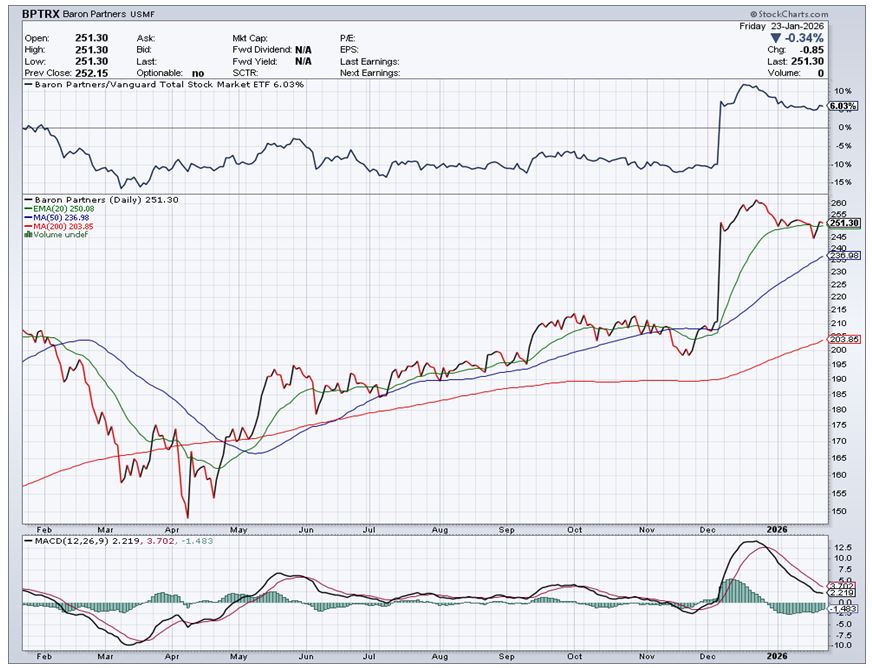Click the -1.483 histogram axis tag
872x668 pixels.
pyautogui.click(x=844, y=609)
